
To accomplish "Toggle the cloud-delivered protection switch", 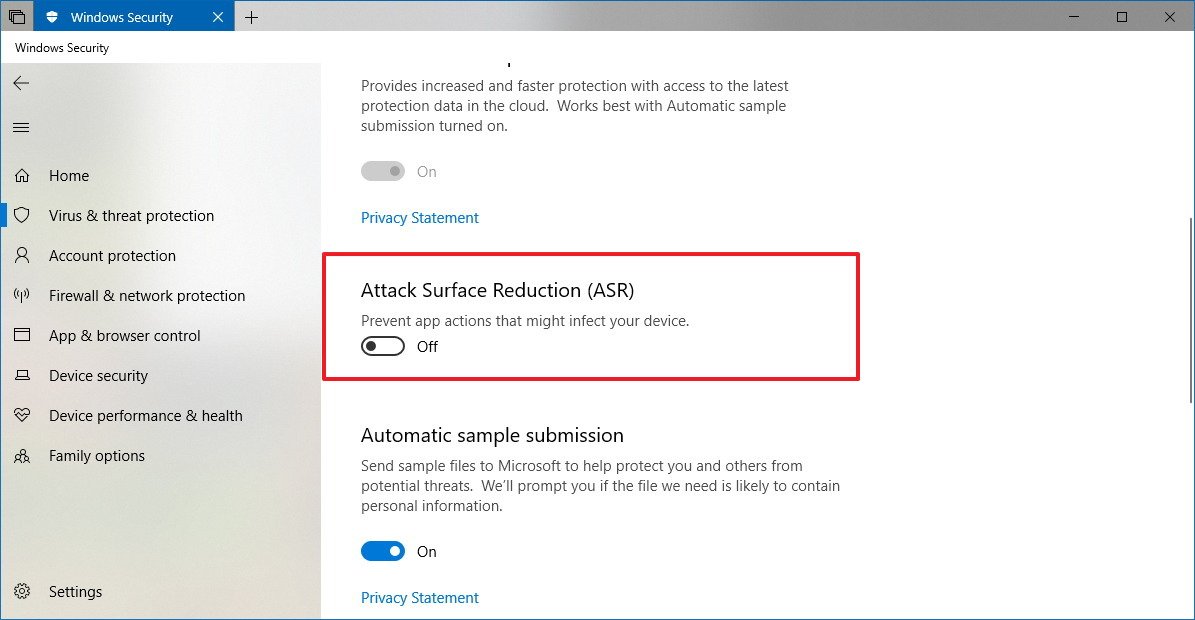I will tap(383, 172).
